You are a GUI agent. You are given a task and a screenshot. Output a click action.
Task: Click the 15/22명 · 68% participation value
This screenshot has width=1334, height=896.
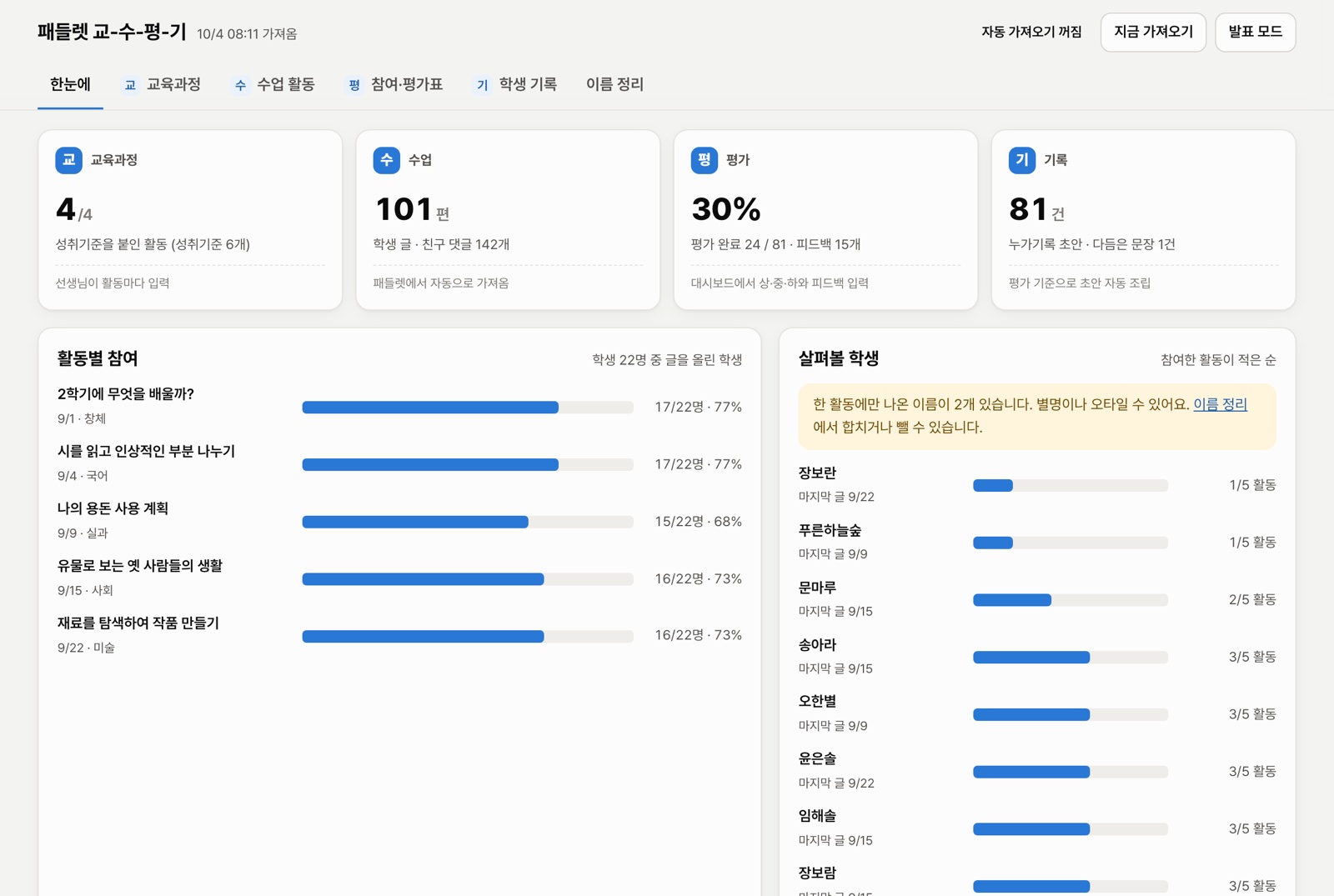[x=698, y=522]
